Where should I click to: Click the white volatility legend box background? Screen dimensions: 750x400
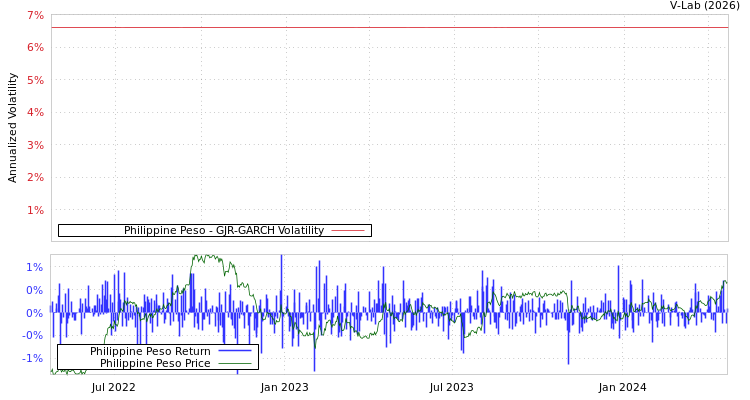90,231
